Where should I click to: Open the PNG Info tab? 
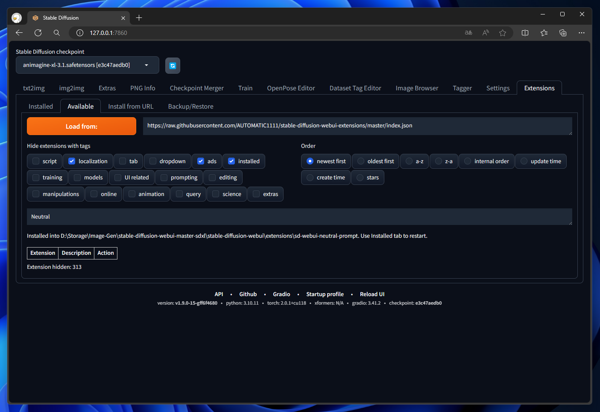click(142, 88)
